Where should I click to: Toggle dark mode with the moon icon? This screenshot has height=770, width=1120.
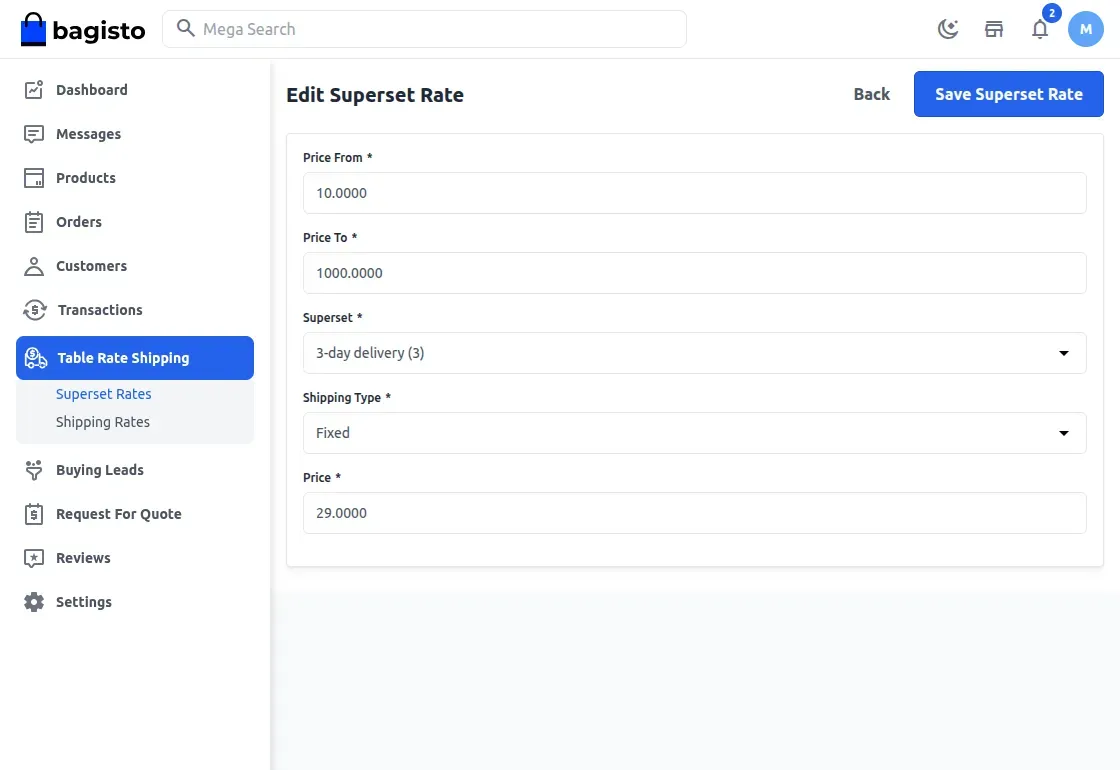(x=947, y=29)
